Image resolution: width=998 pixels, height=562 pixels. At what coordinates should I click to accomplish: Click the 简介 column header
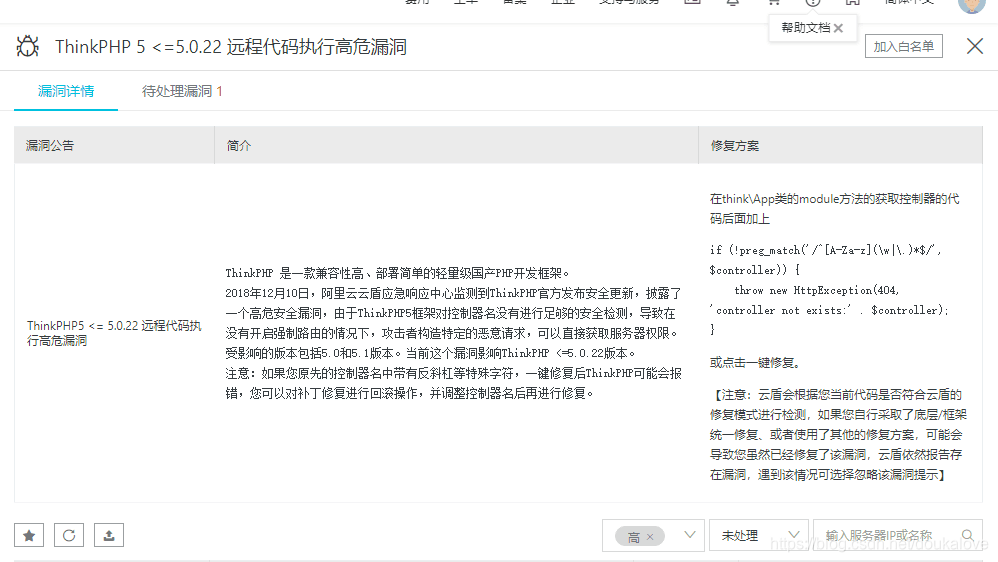pyautogui.click(x=456, y=146)
